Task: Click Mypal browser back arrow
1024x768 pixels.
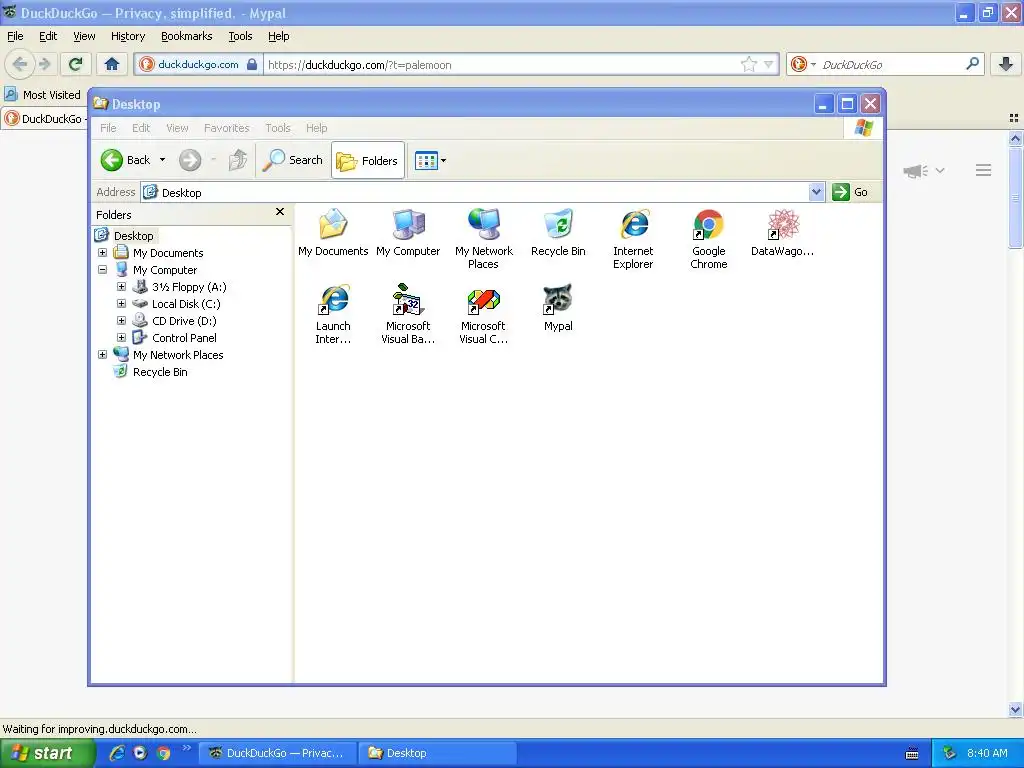Action: (20, 64)
